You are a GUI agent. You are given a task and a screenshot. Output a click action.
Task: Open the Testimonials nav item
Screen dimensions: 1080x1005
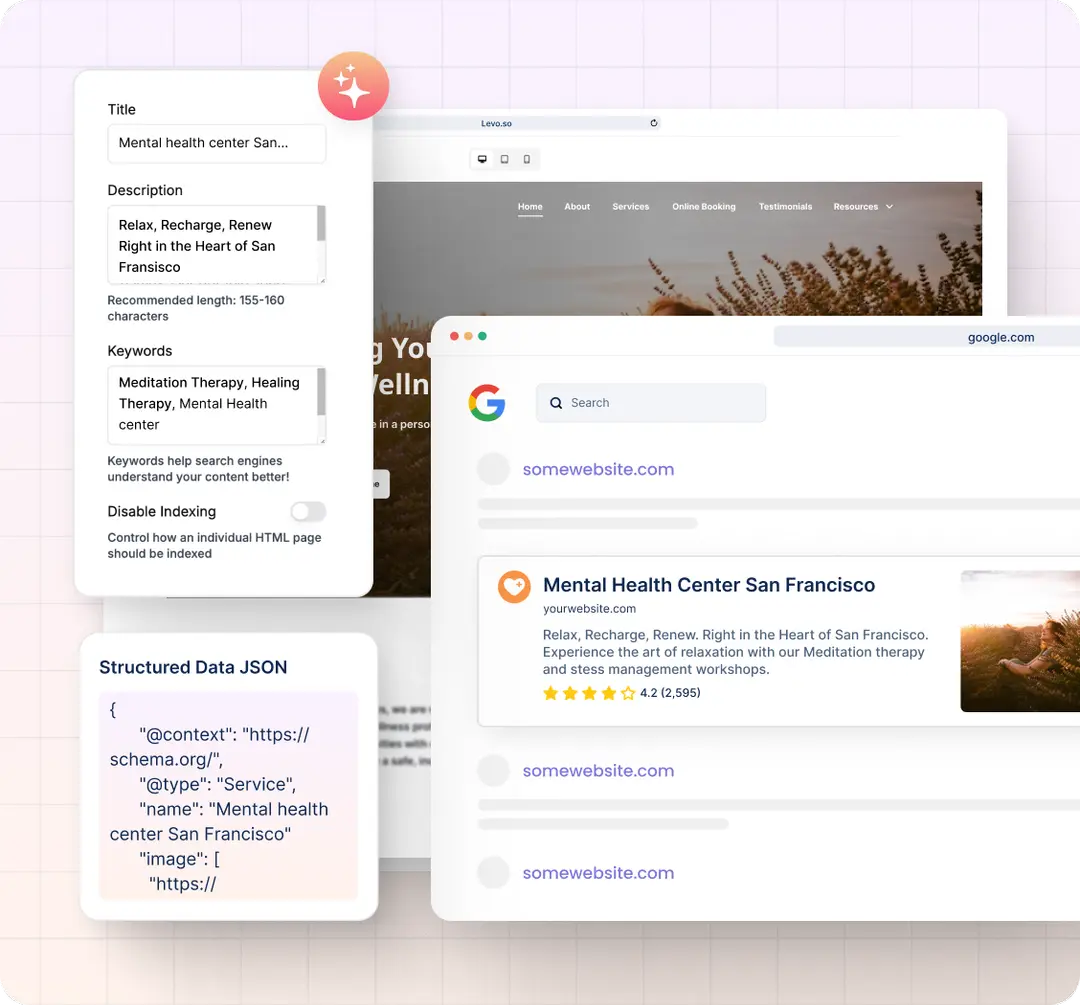[x=785, y=207]
